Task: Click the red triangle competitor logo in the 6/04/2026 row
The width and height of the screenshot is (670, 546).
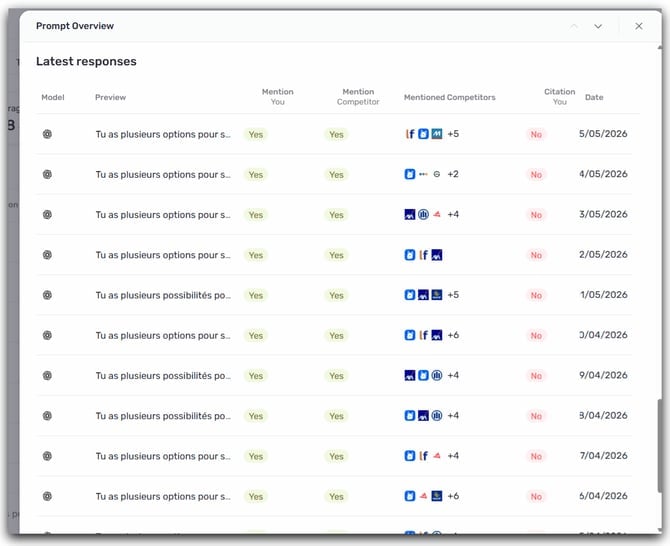Action: [x=423, y=496]
